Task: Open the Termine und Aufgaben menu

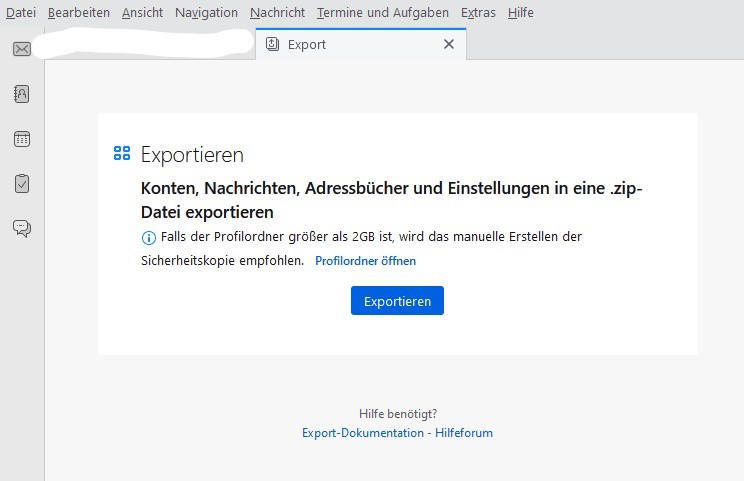Action: tap(382, 13)
